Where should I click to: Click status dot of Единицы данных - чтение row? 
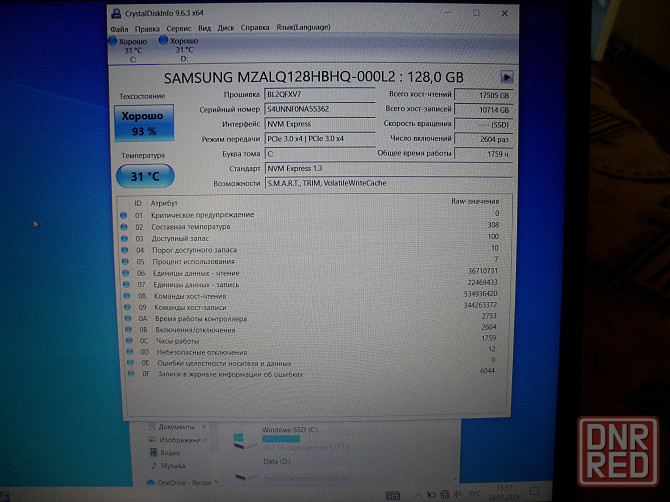click(x=126, y=273)
